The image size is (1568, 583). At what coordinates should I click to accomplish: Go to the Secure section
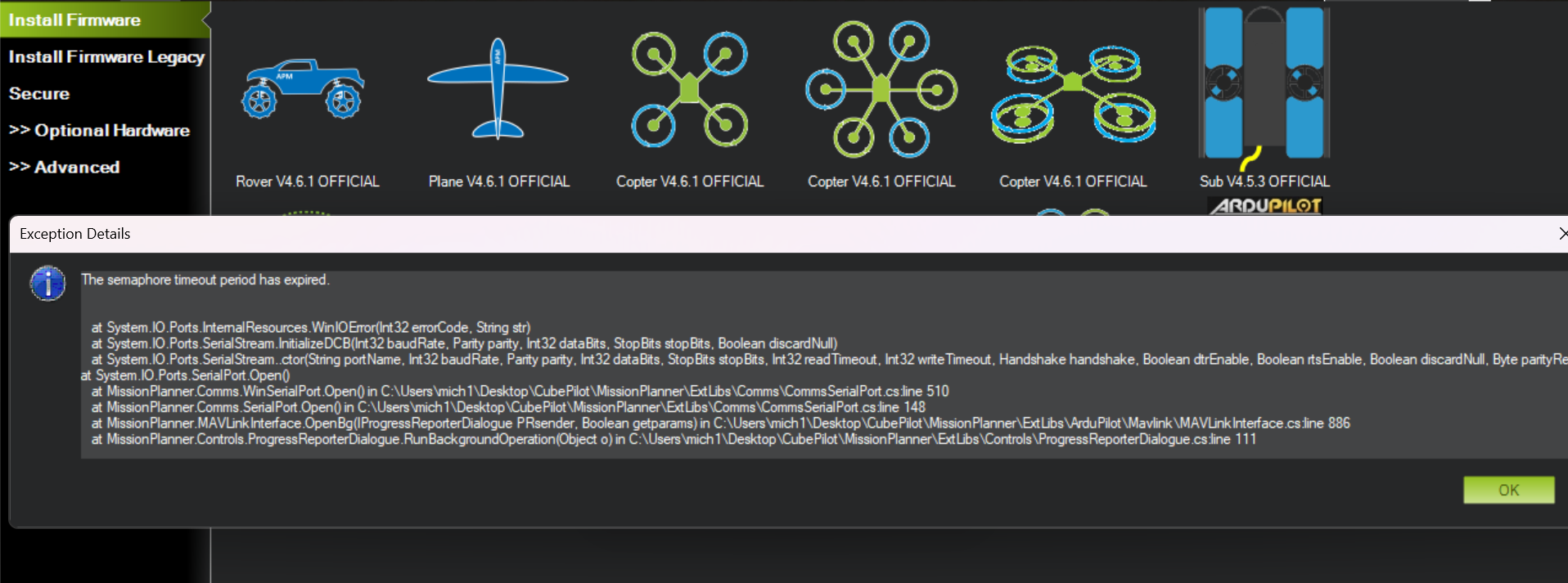39,93
